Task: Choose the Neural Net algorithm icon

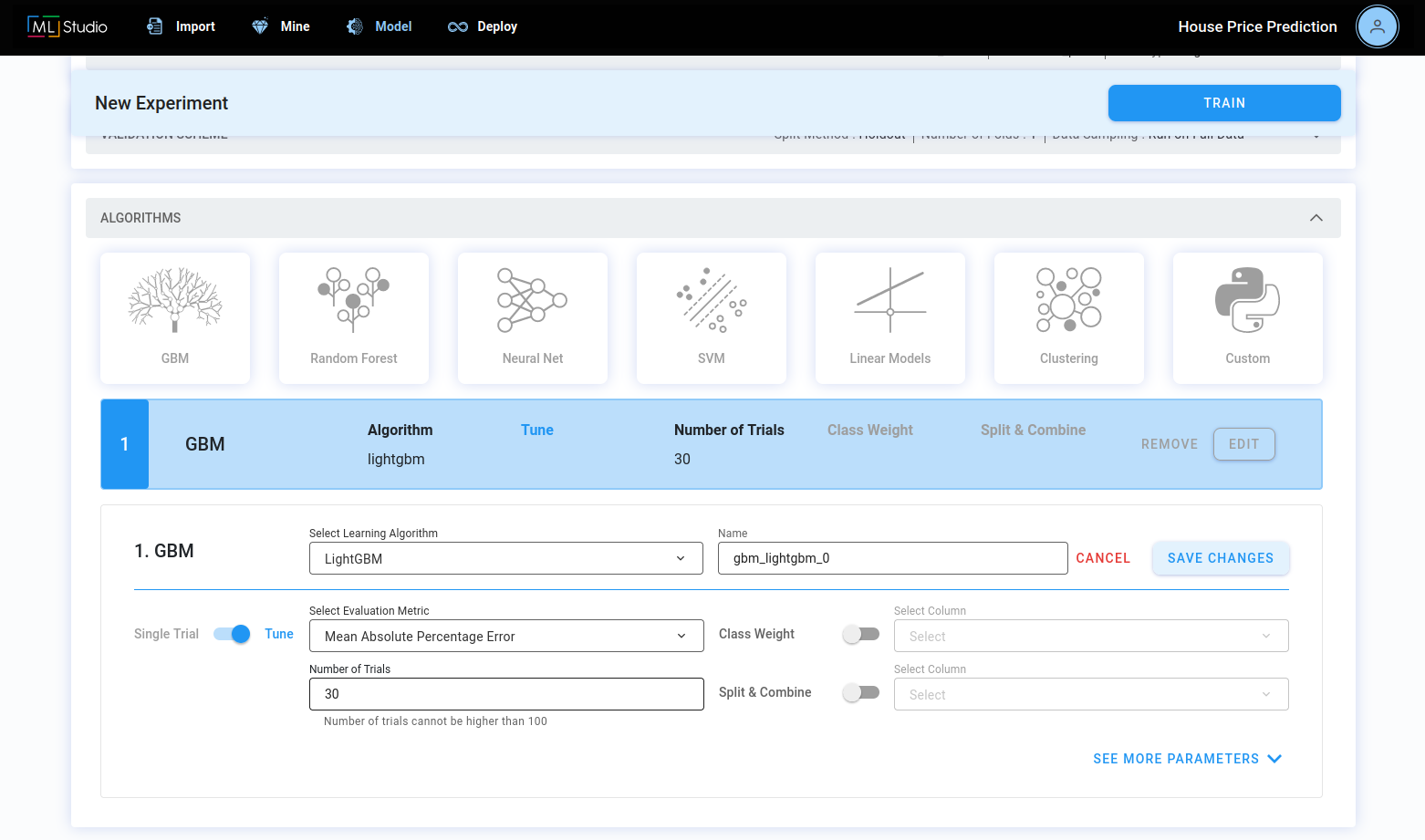Action: (x=533, y=300)
